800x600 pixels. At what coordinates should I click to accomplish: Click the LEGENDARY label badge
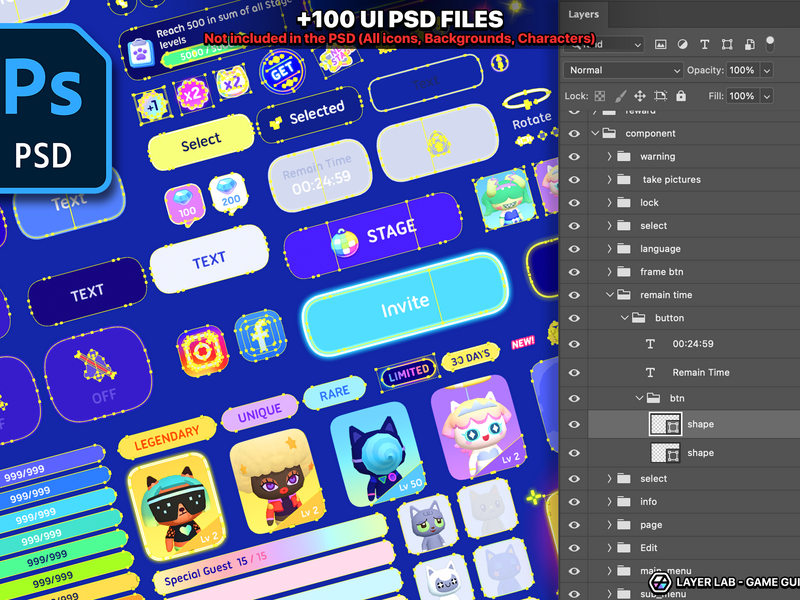[x=167, y=437]
